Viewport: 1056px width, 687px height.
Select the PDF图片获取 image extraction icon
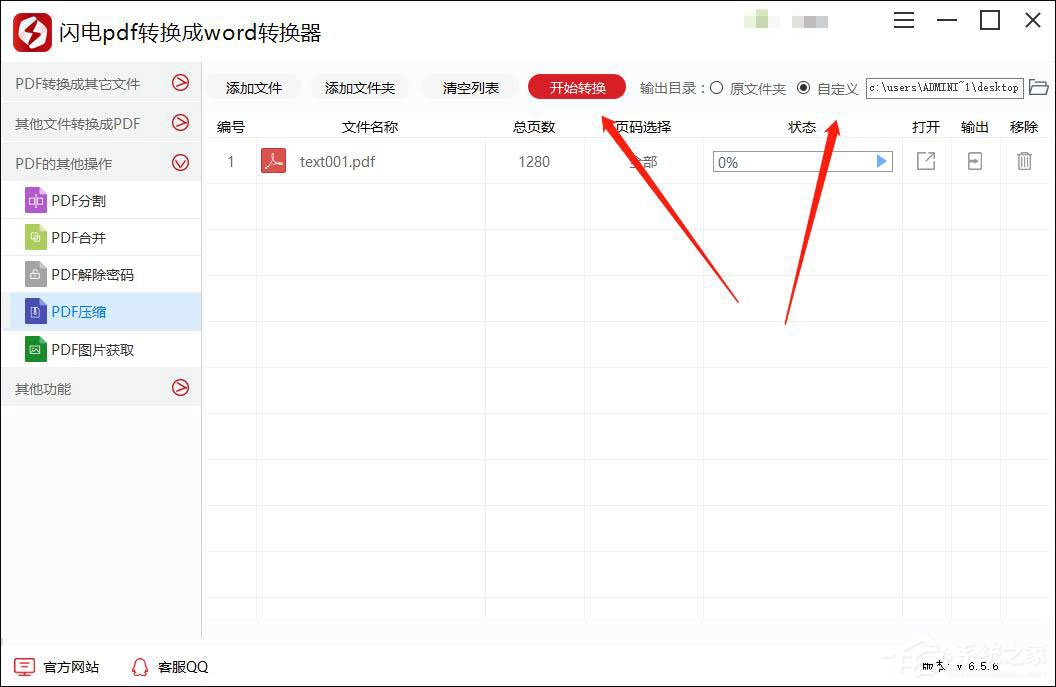tap(36, 349)
